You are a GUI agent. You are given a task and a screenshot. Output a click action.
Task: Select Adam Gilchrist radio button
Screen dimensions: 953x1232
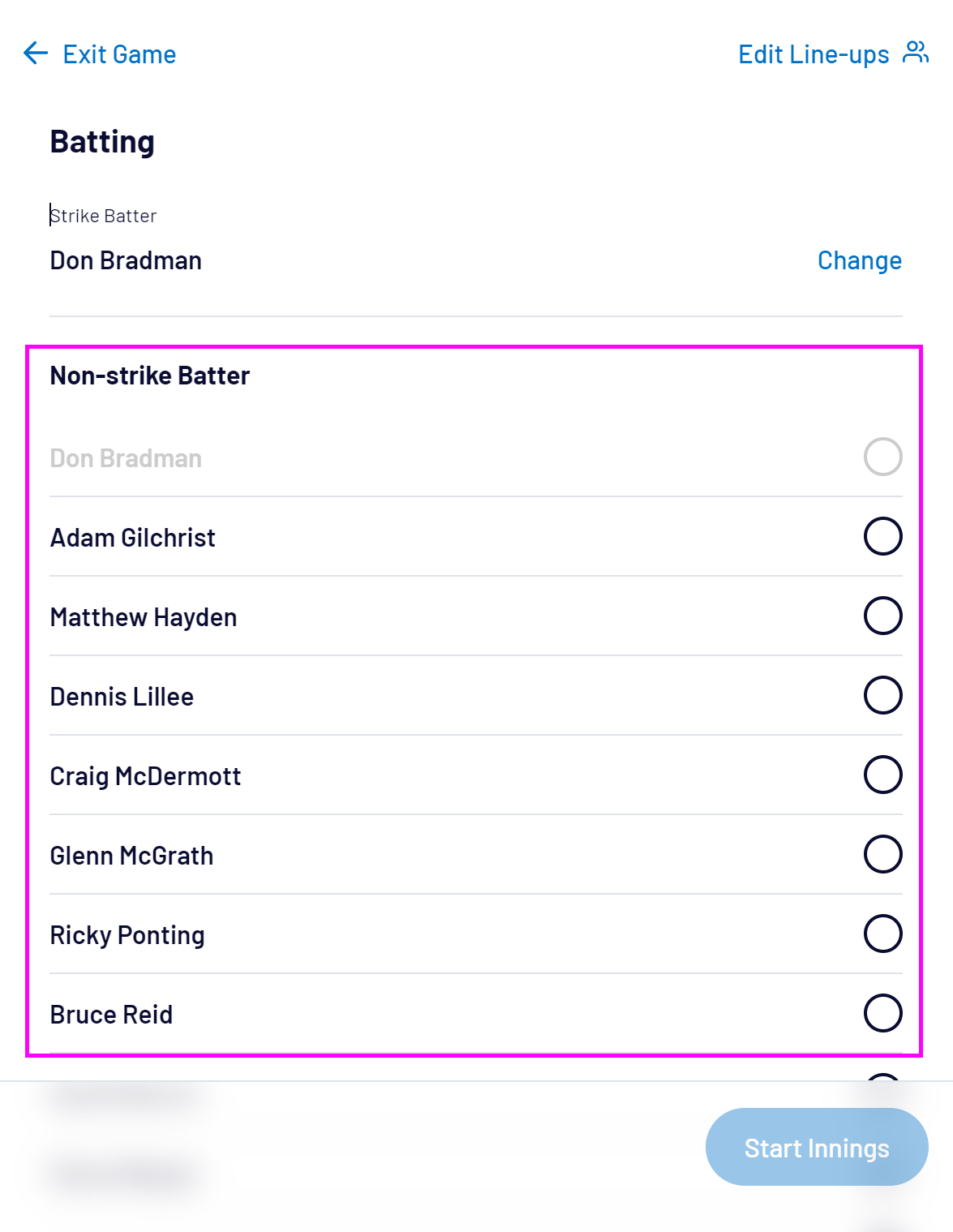882,536
